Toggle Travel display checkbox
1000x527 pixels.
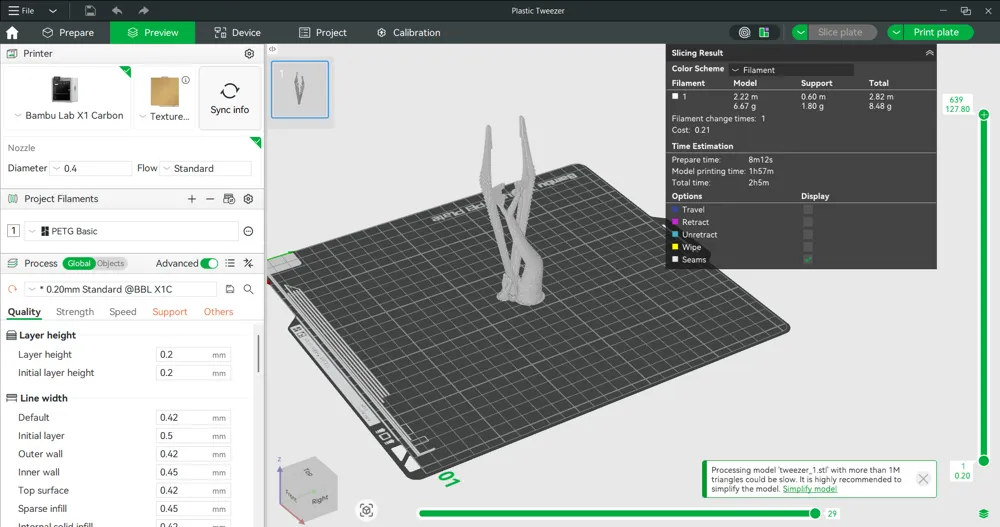coord(808,210)
